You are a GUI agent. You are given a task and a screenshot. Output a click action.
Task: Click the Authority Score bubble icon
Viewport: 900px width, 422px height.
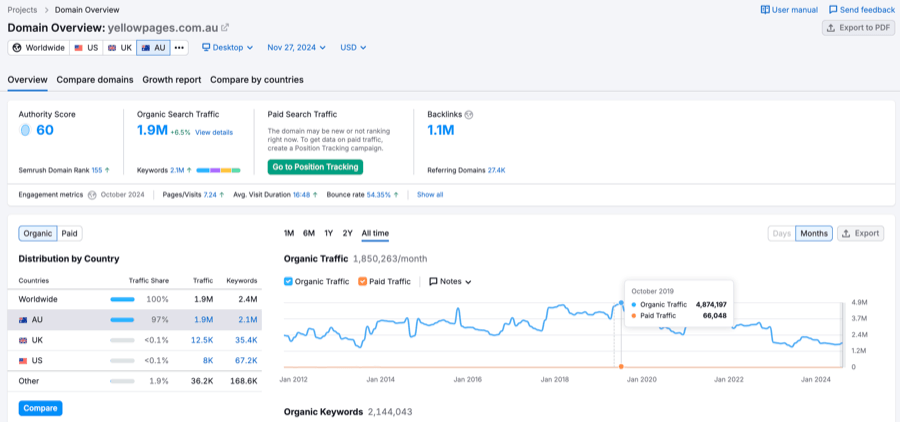point(25,130)
